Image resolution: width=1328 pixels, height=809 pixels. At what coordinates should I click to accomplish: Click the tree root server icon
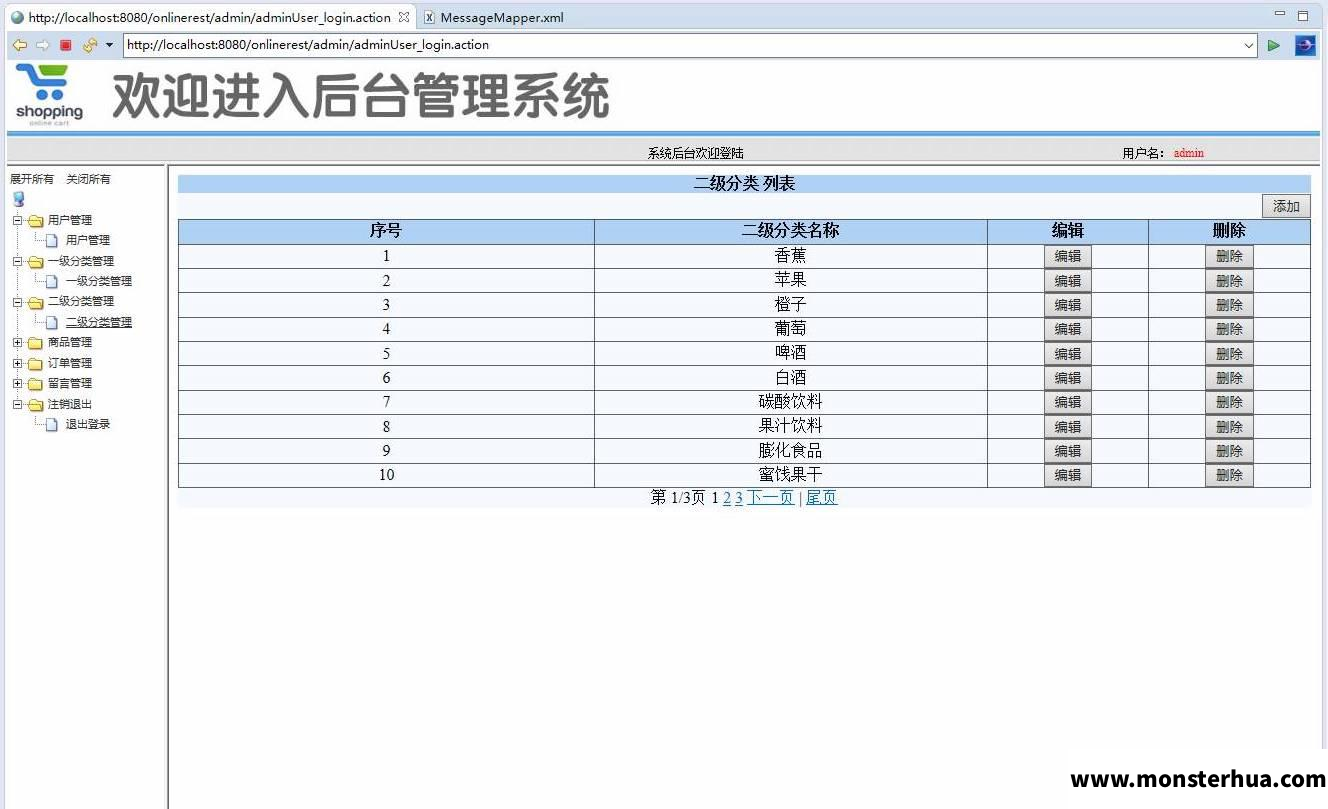tap(18, 199)
